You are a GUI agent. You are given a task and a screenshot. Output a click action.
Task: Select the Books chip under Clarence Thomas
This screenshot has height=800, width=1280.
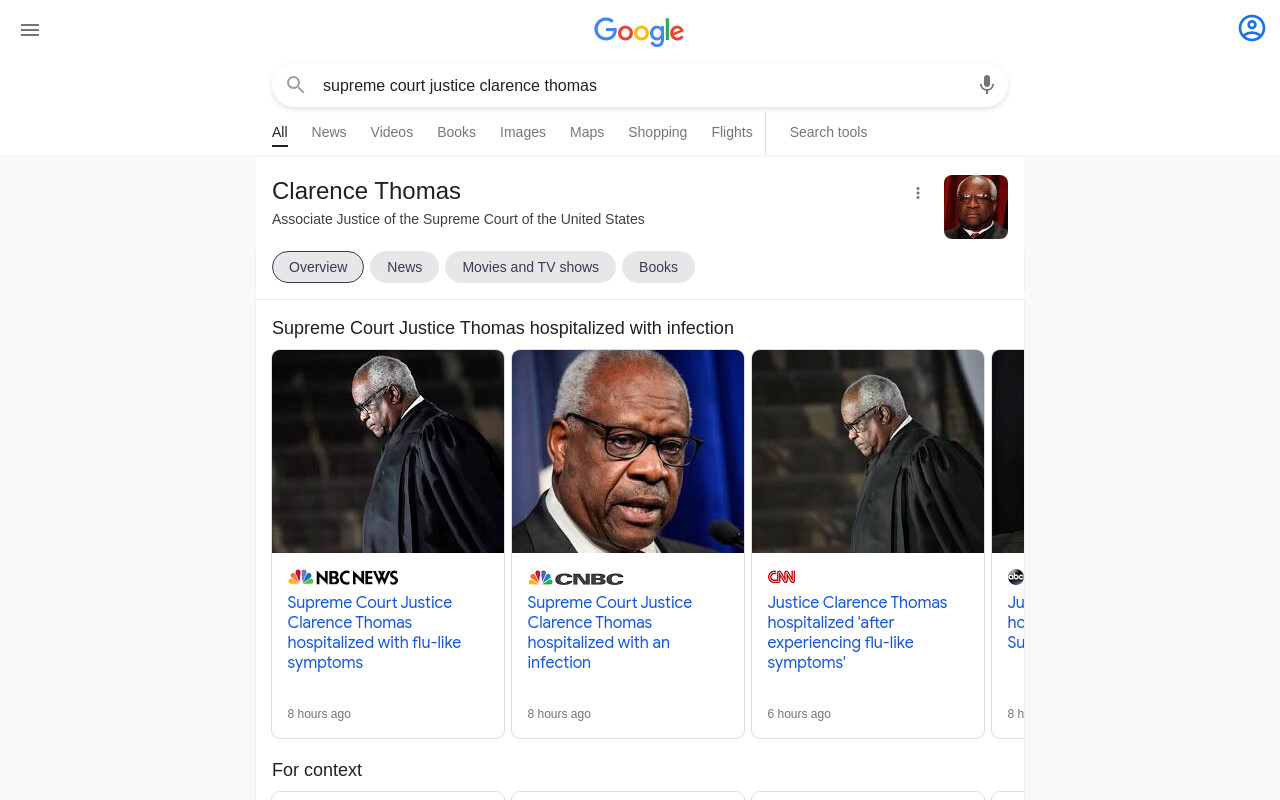click(x=658, y=267)
